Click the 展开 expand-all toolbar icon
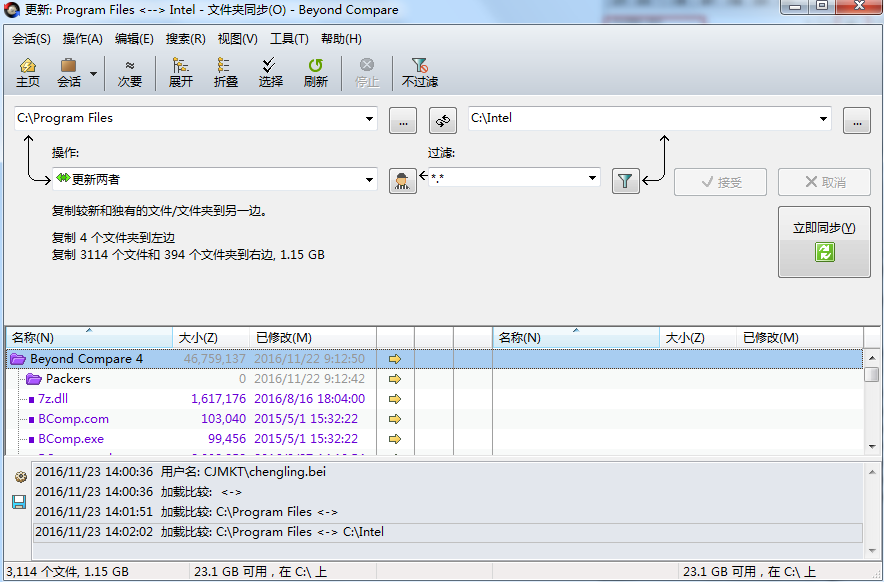The image size is (884, 582). (180, 70)
